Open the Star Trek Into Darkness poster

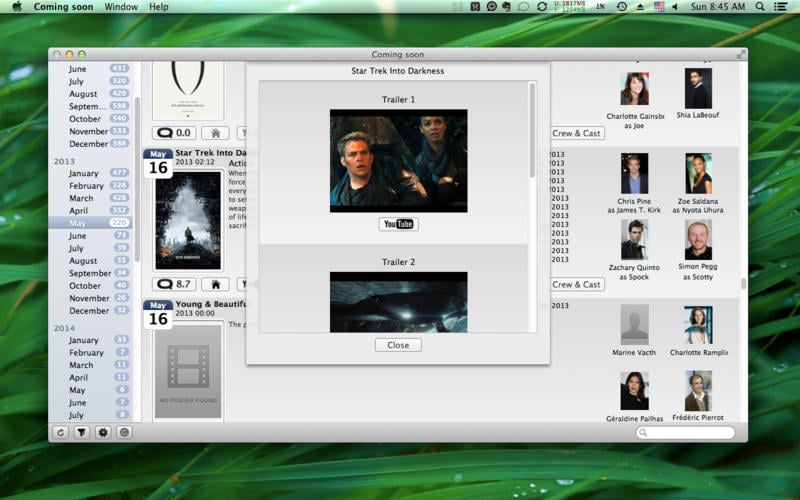pos(188,220)
